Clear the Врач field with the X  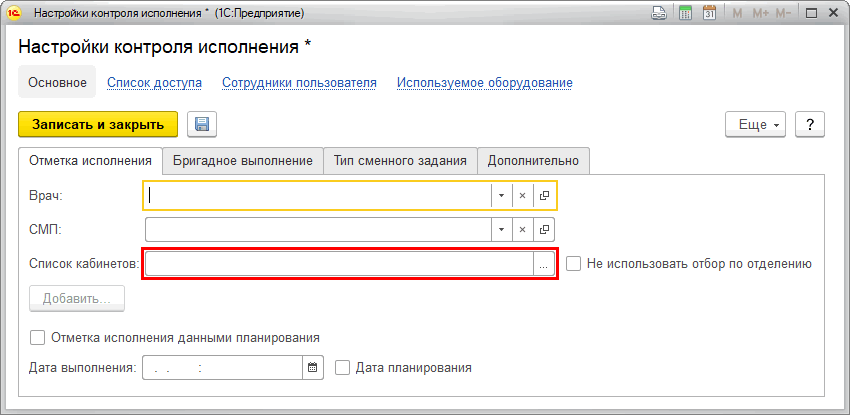coord(522,196)
